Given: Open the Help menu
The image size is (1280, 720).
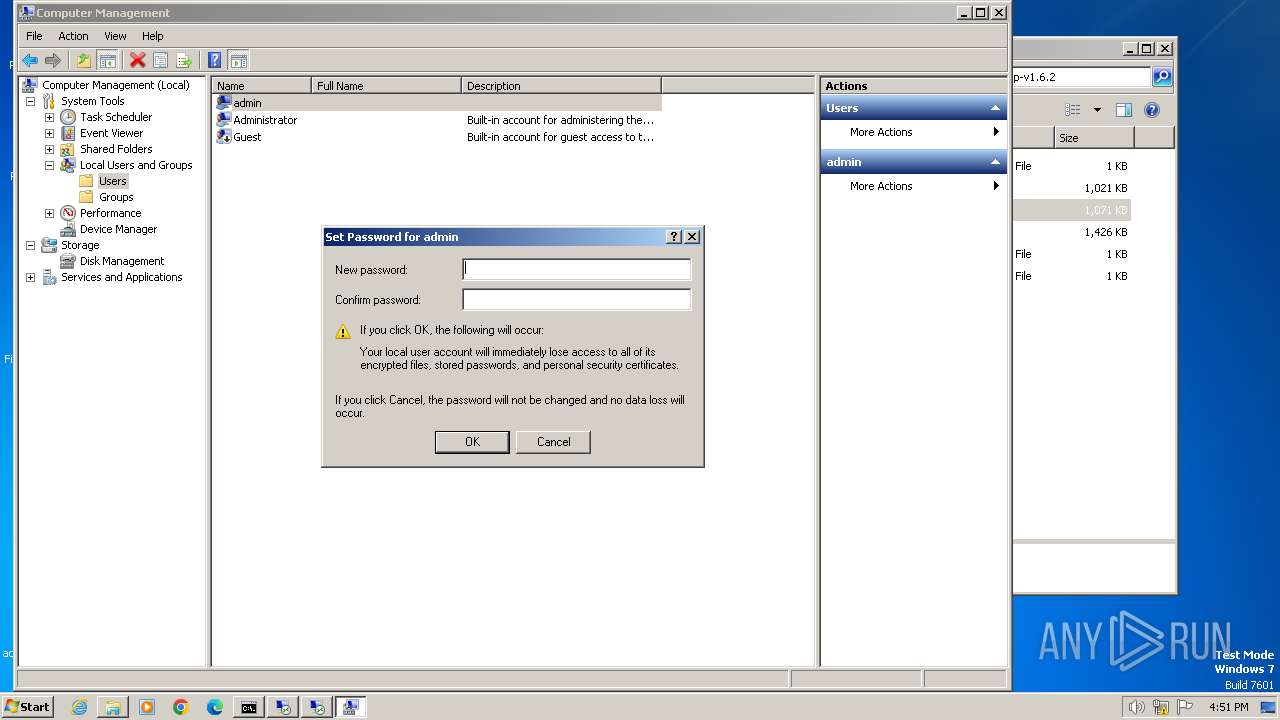Looking at the screenshot, I should point(153,36).
